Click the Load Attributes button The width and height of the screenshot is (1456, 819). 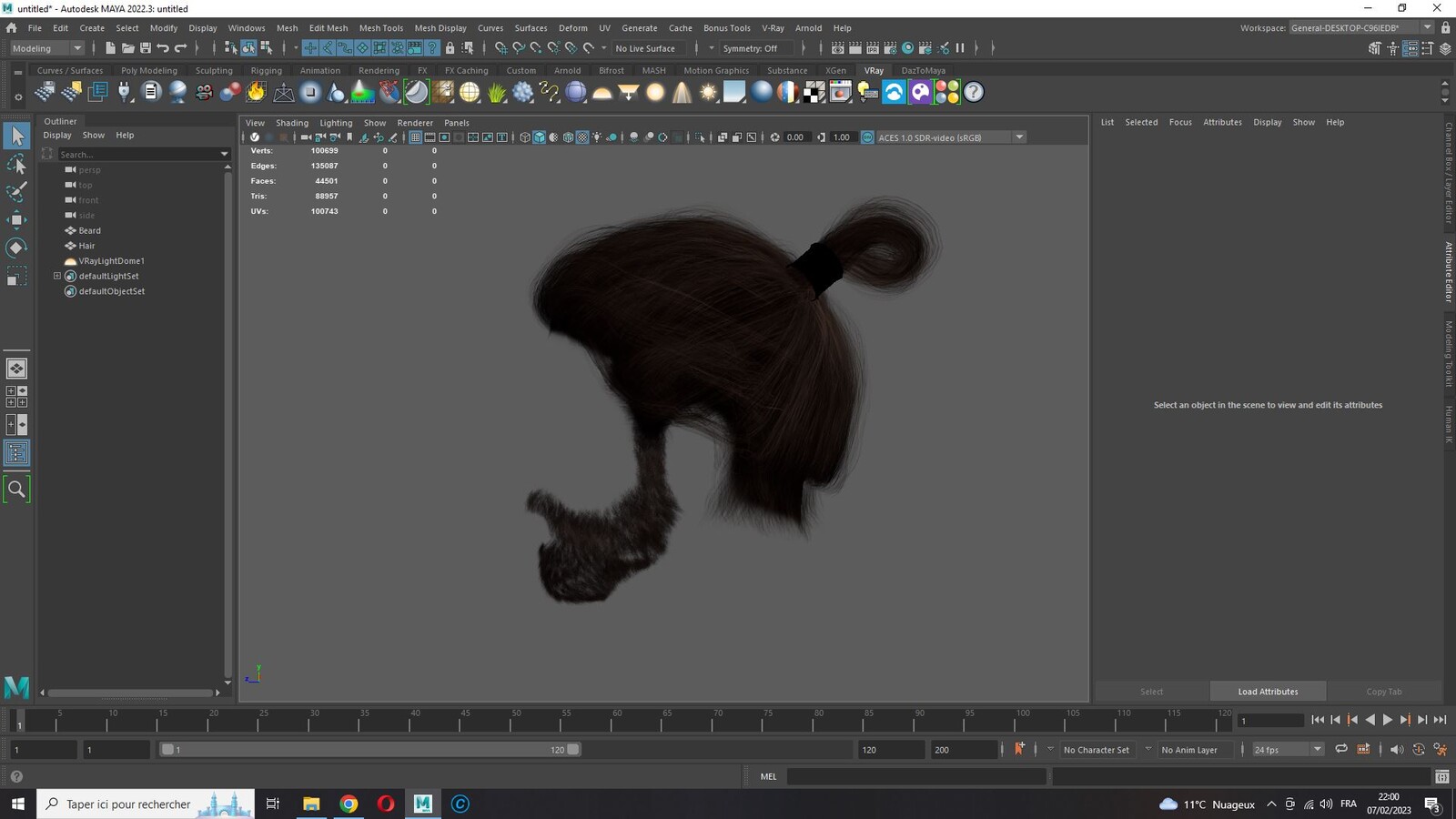pyautogui.click(x=1268, y=692)
